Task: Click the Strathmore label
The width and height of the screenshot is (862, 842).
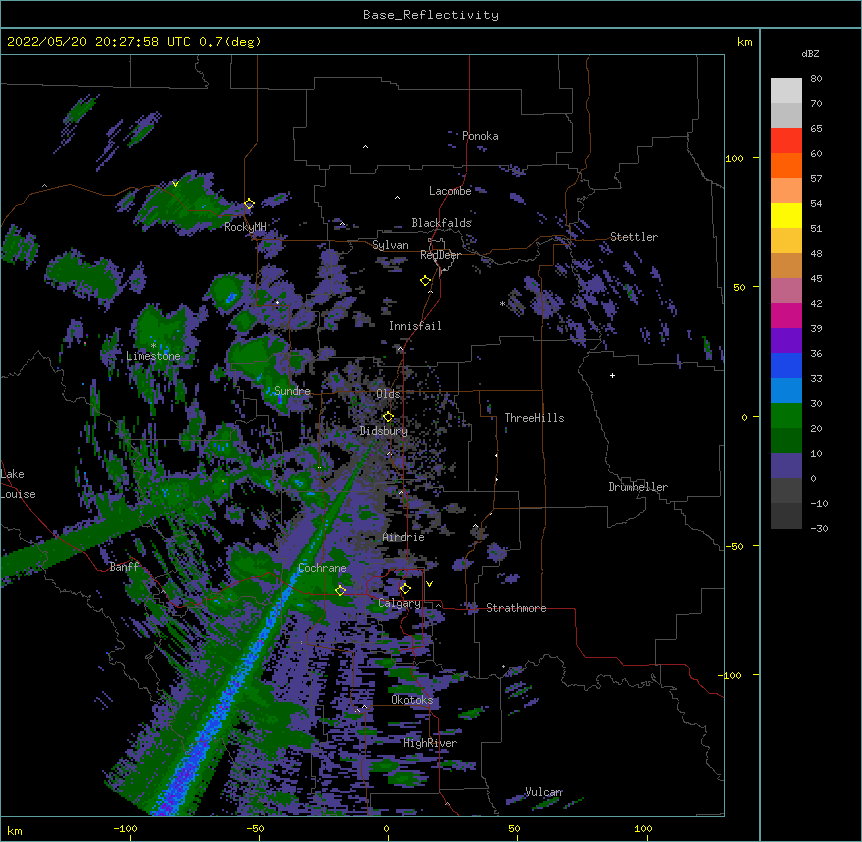Action: point(516,608)
